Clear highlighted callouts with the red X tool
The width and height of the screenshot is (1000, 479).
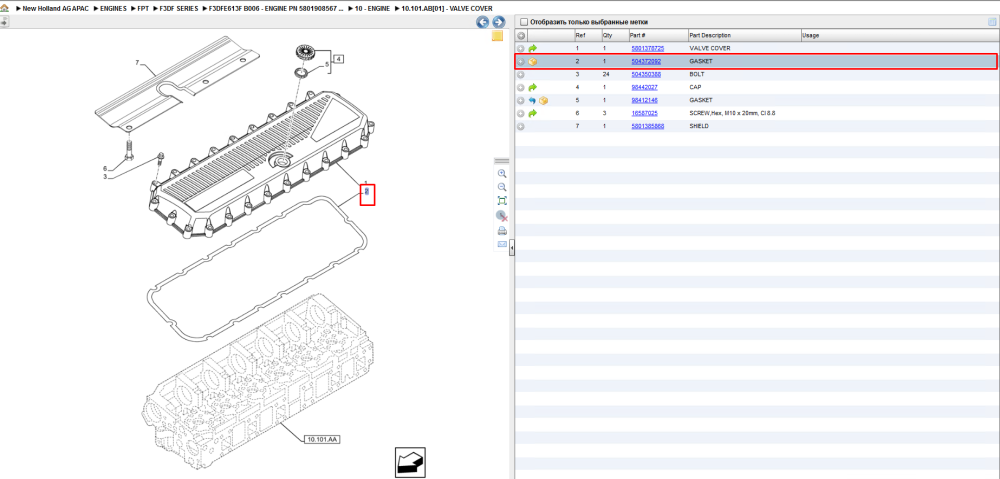[502, 216]
